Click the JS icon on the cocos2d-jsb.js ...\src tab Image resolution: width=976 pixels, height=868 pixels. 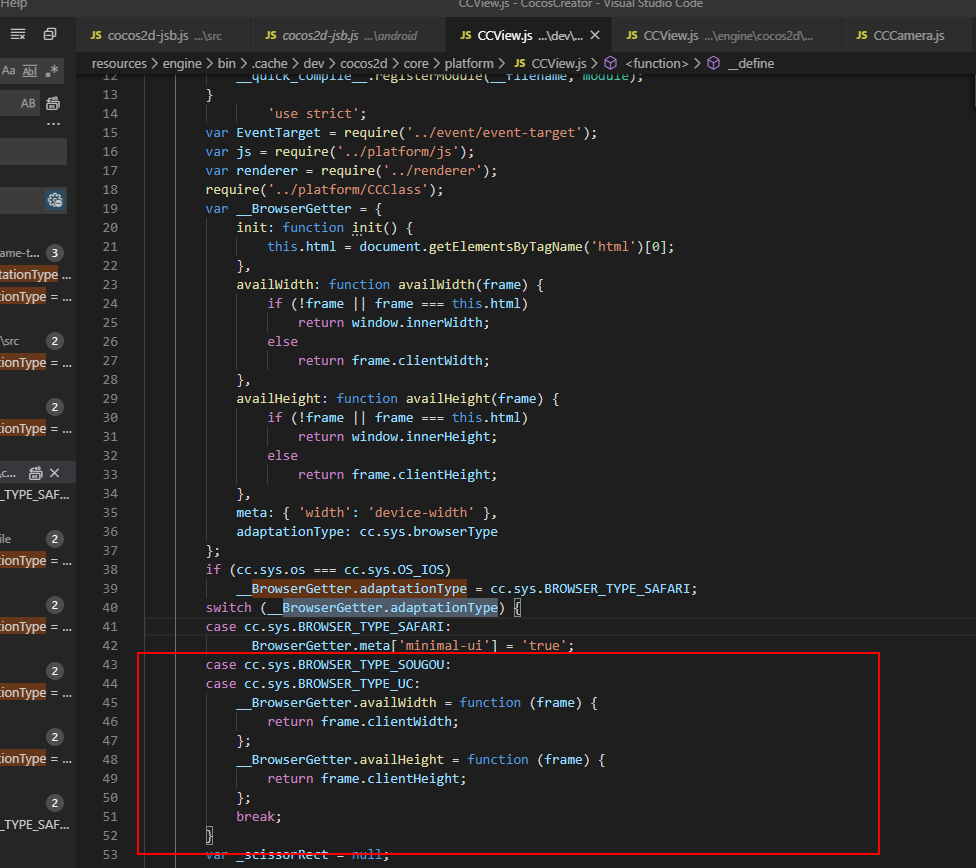pos(96,35)
